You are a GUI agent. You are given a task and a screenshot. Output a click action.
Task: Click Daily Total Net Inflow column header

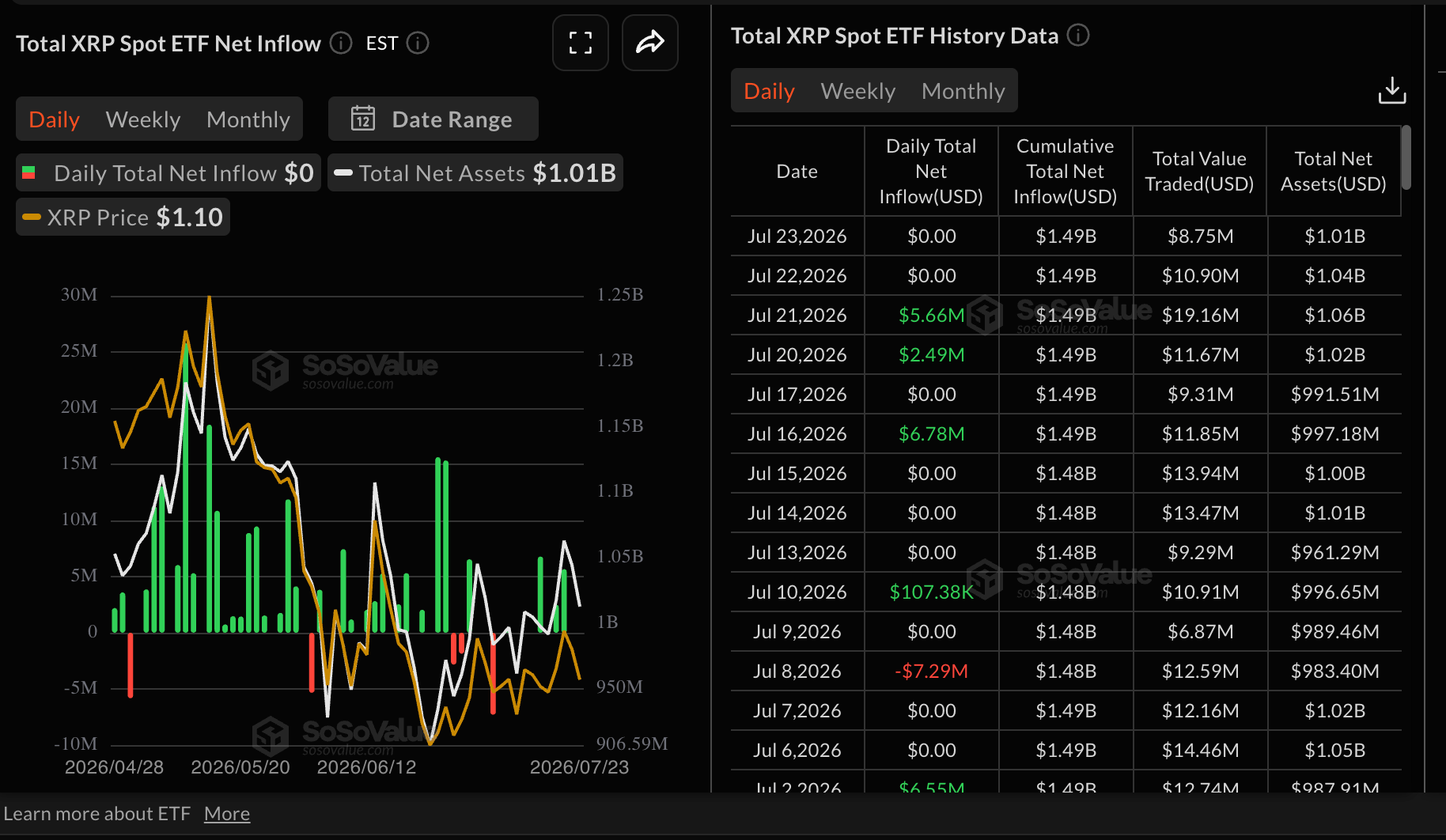click(x=931, y=171)
